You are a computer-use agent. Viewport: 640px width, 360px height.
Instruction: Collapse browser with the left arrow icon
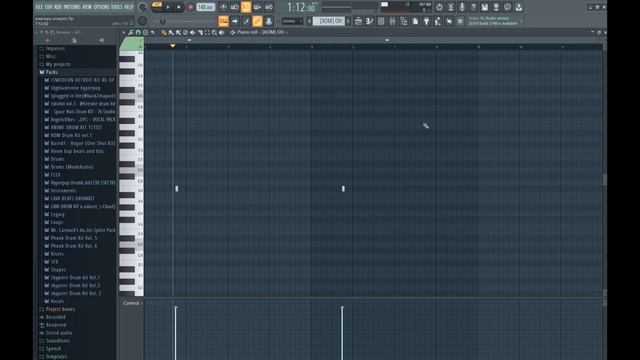tap(101, 40)
